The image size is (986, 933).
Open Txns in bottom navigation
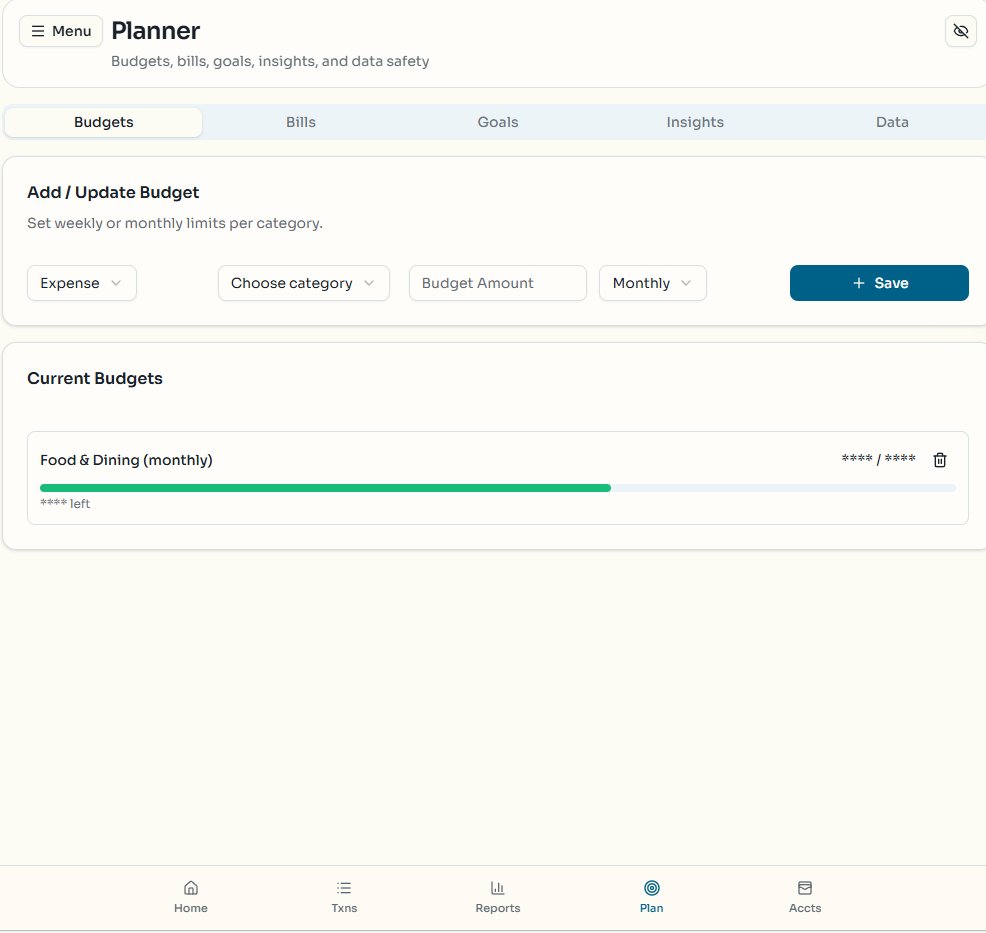point(344,897)
